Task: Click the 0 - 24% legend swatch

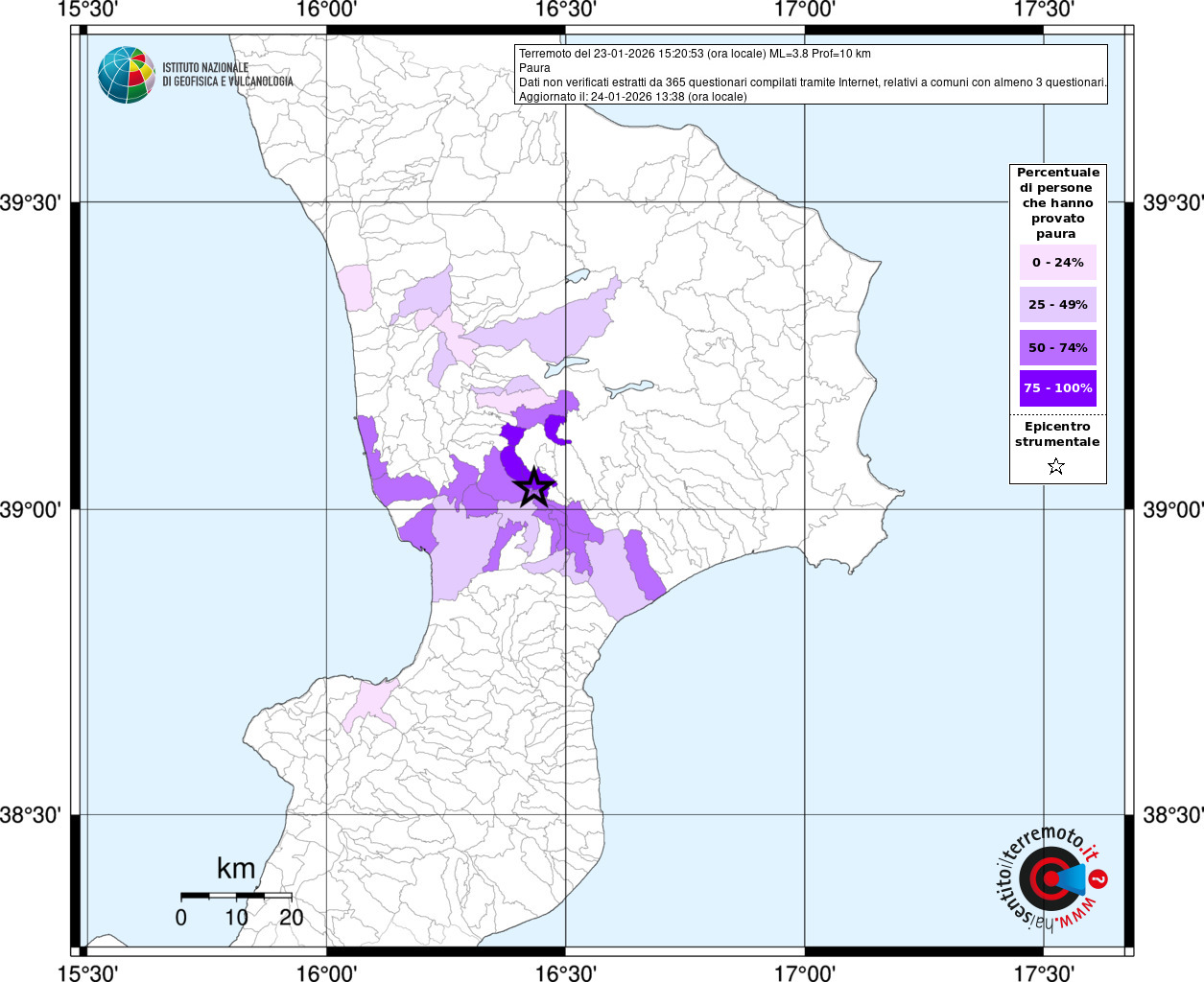Action: pos(1058,263)
